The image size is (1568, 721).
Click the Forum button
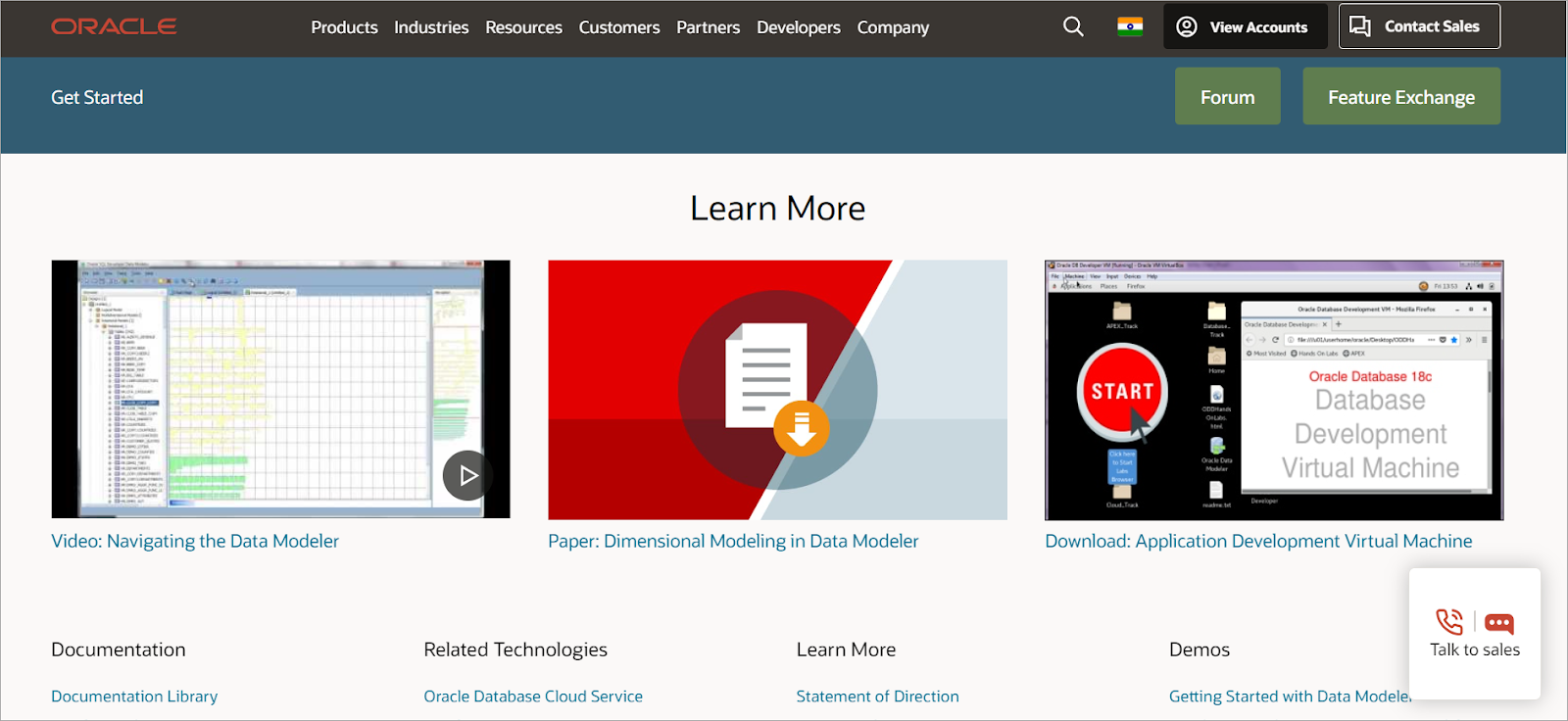1228,96
